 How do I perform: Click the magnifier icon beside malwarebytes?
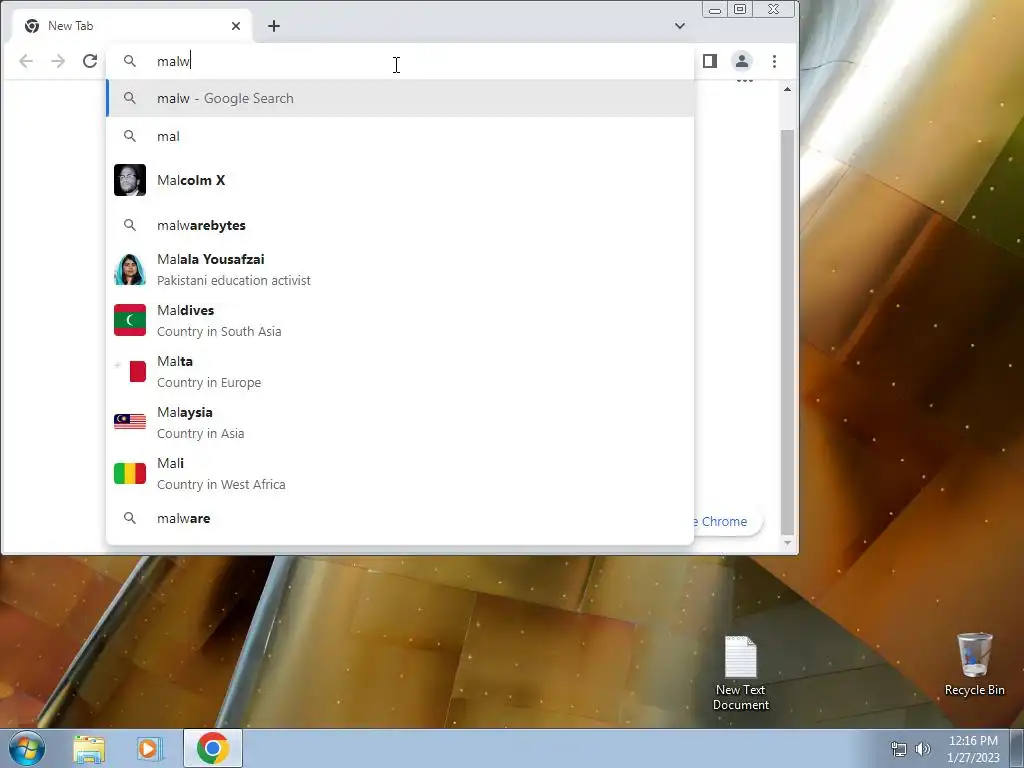click(130, 225)
